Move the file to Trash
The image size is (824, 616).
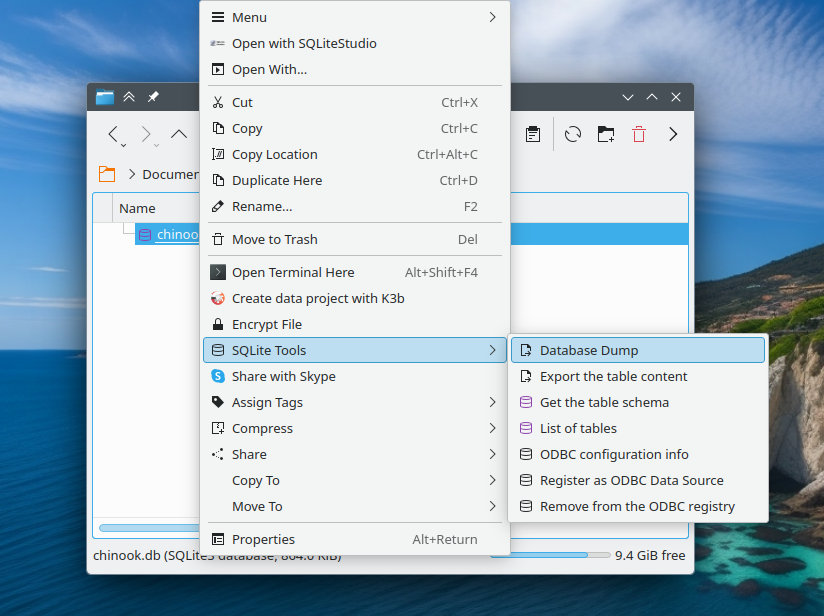coord(355,240)
